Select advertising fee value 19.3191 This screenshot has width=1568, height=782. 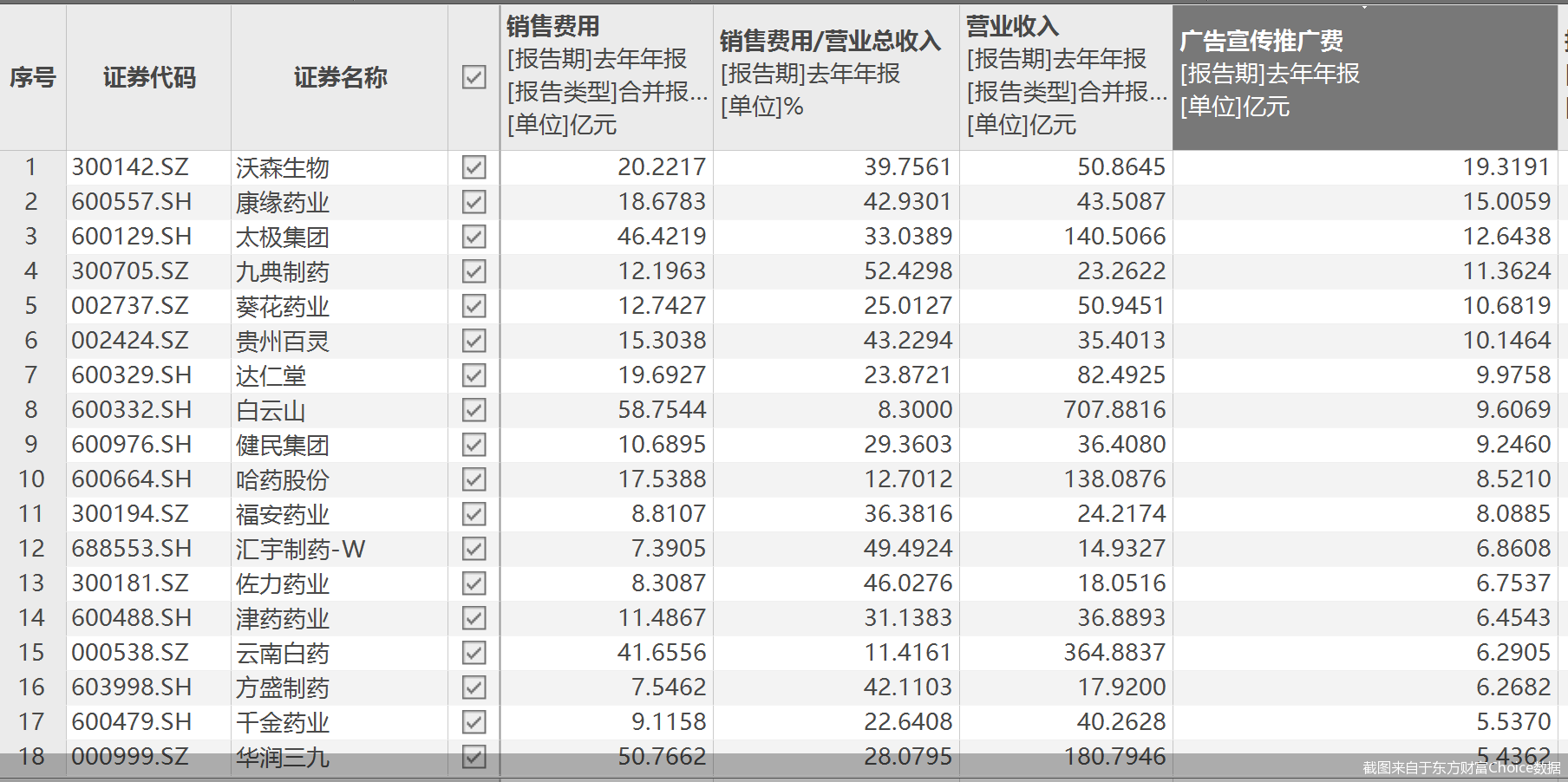[1506, 167]
